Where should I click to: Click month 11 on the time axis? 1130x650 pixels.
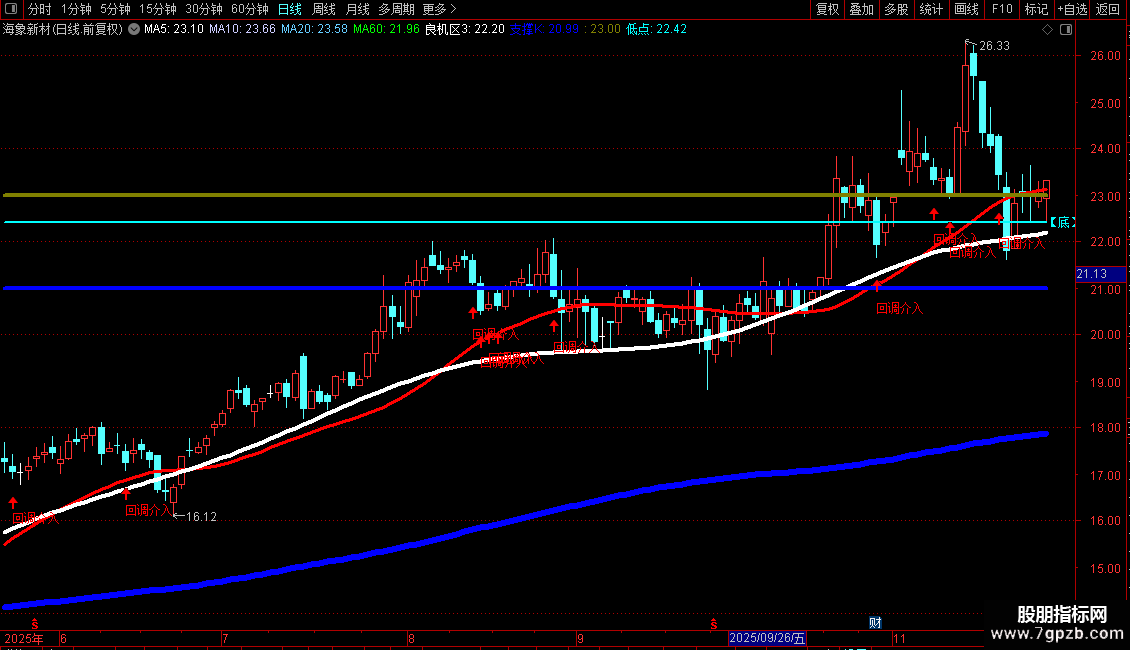coord(899,638)
